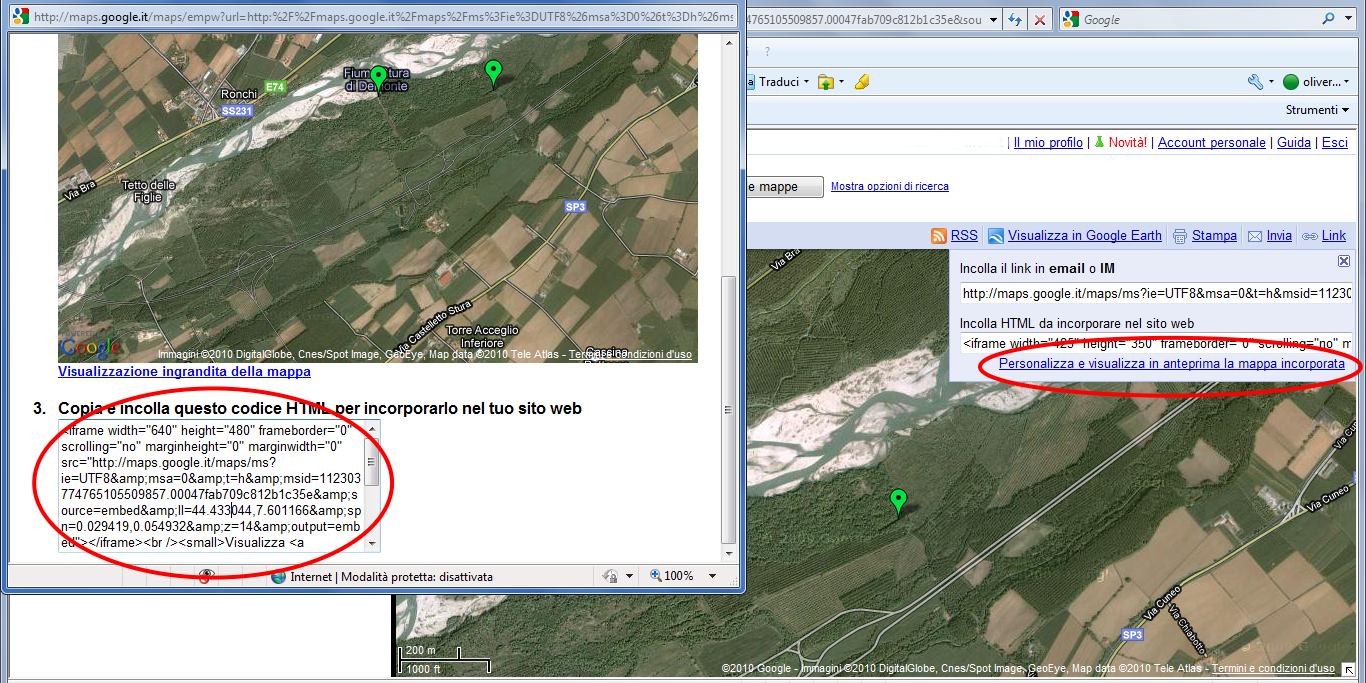Viewport: 1366px width, 683px height.
Task: Click the '?' help menu in background browser
Action: point(768,51)
